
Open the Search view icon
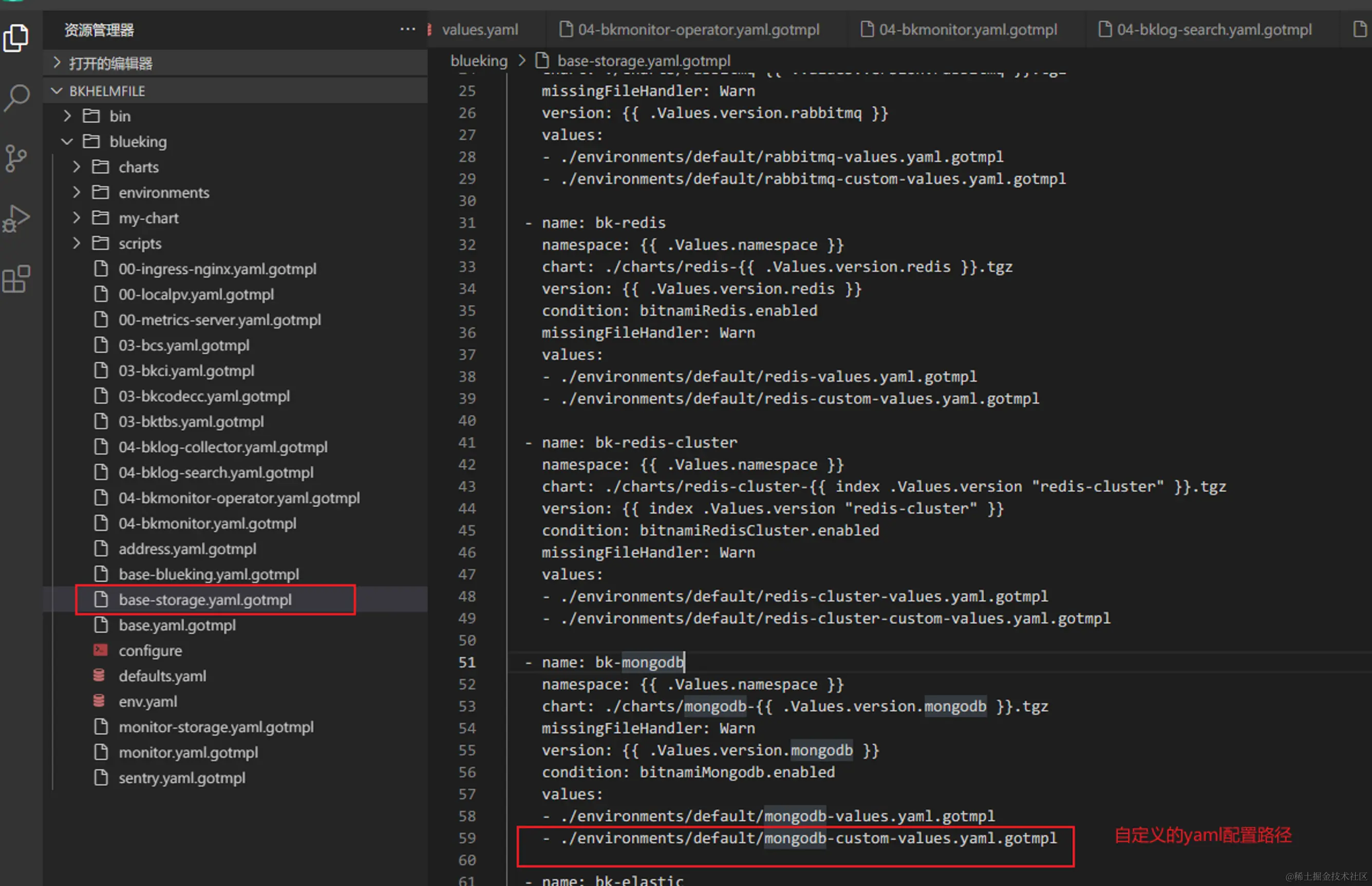pyautogui.click(x=16, y=98)
